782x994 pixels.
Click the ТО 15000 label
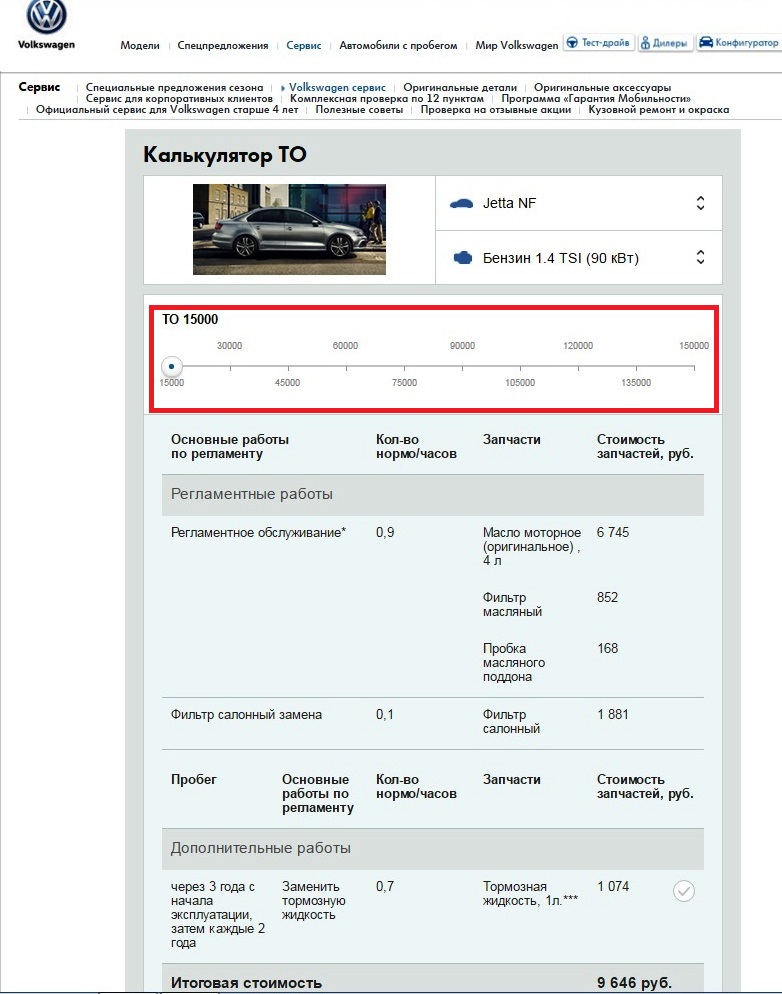coord(190,320)
